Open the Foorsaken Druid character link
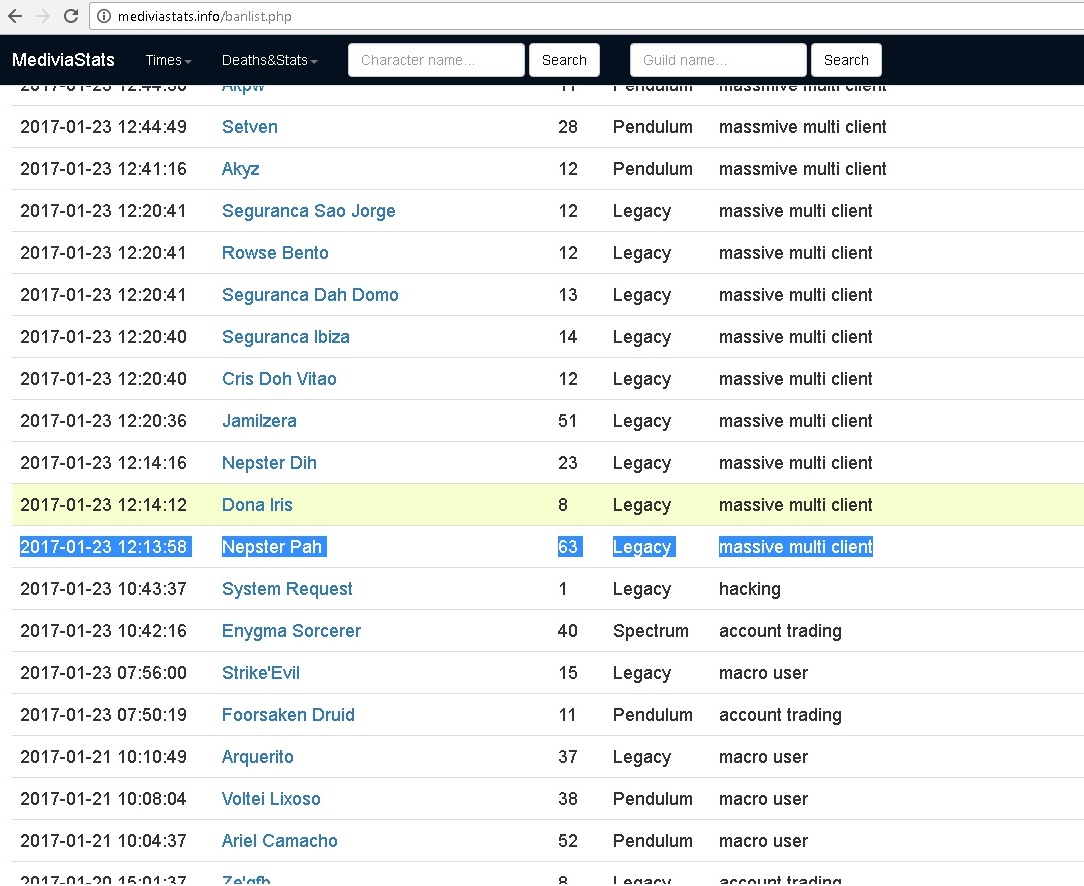This screenshot has height=886, width=1084. click(288, 715)
